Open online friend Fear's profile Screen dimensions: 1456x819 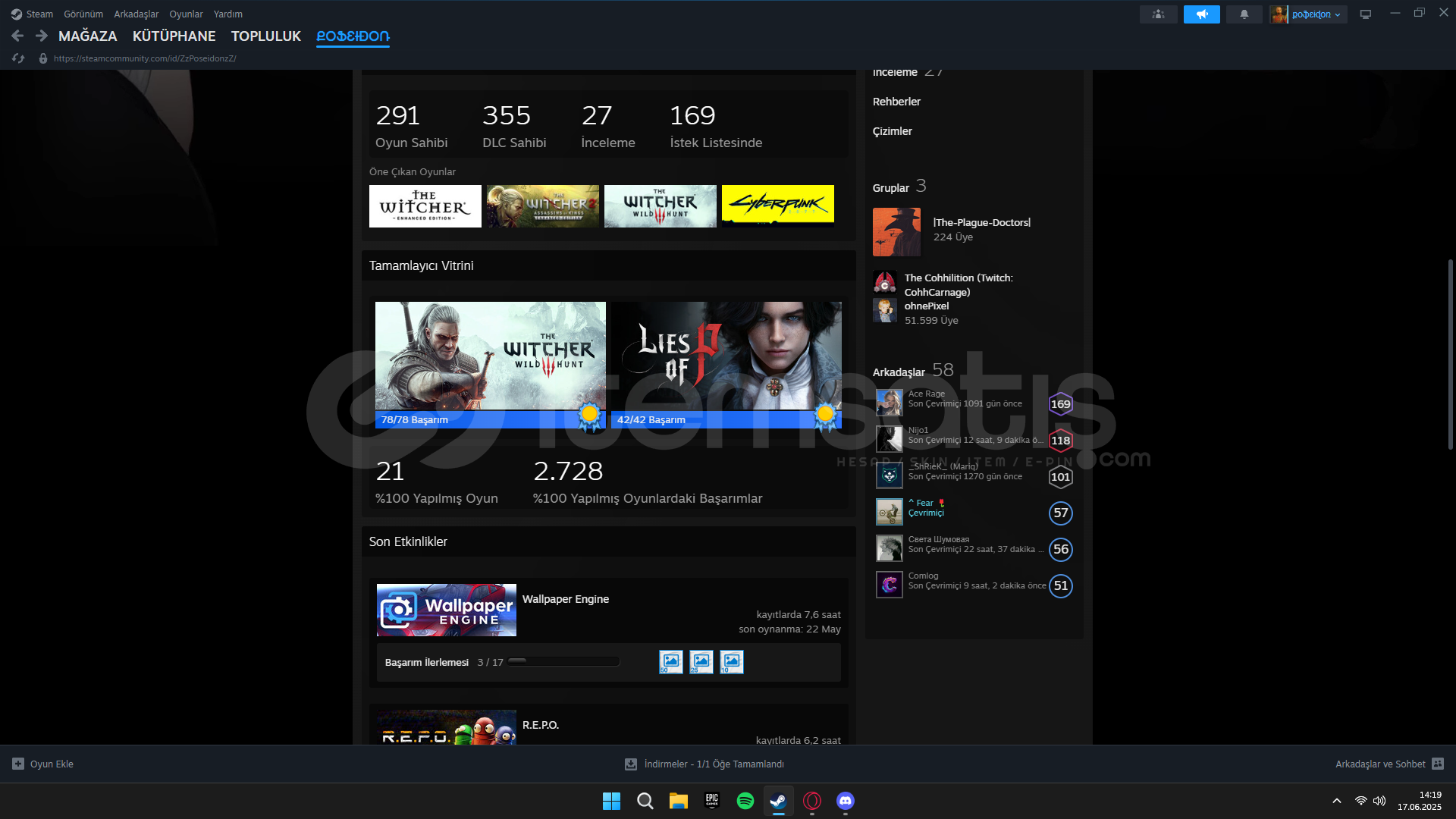(x=974, y=513)
